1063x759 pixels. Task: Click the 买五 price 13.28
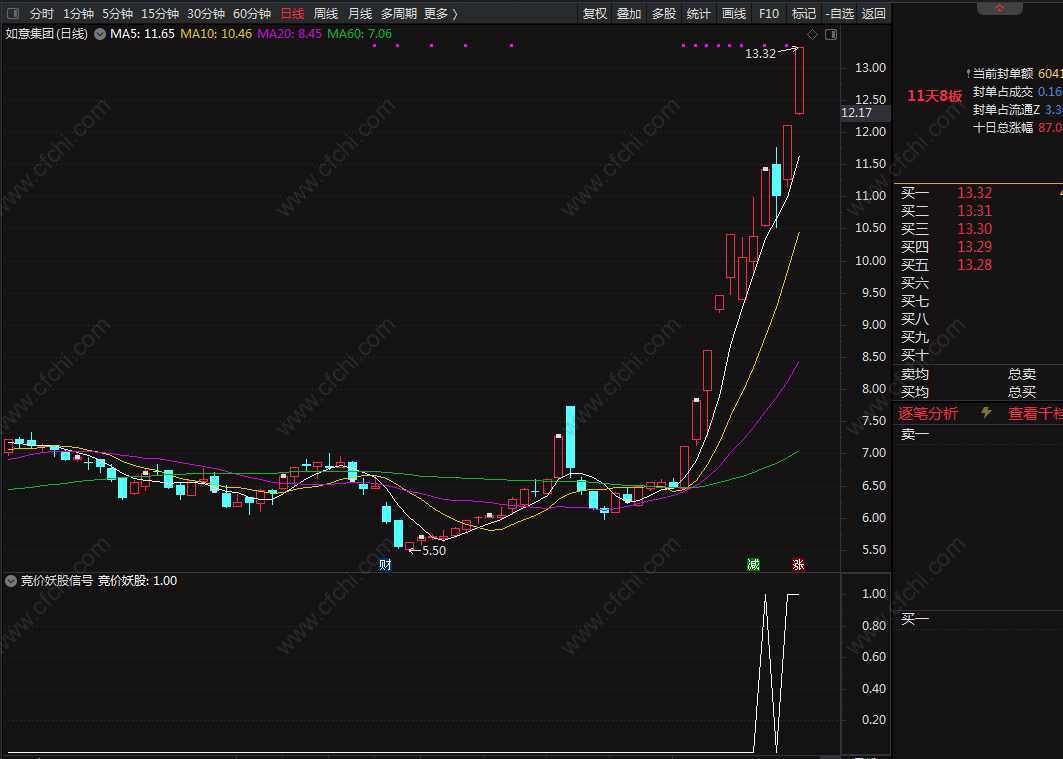tap(974, 265)
